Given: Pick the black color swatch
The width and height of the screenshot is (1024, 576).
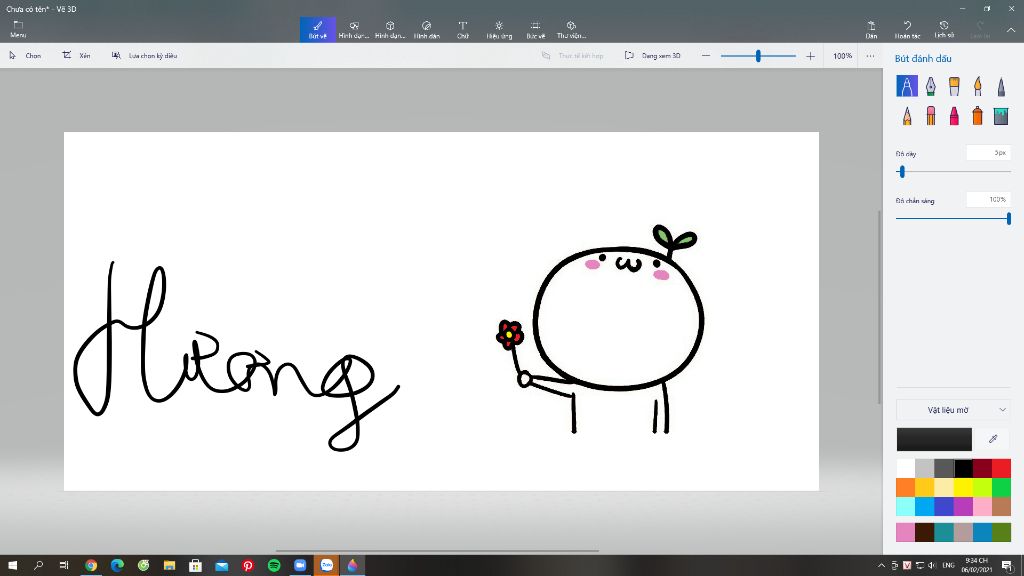Looking at the screenshot, I should click(x=963, y=468).
